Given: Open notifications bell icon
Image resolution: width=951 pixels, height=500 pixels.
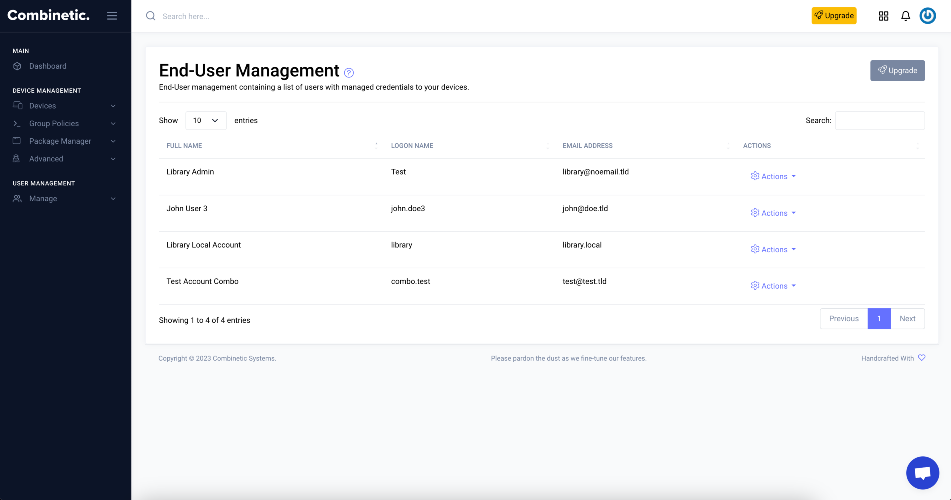Looking at the screenshot, I should pos(906,16).
